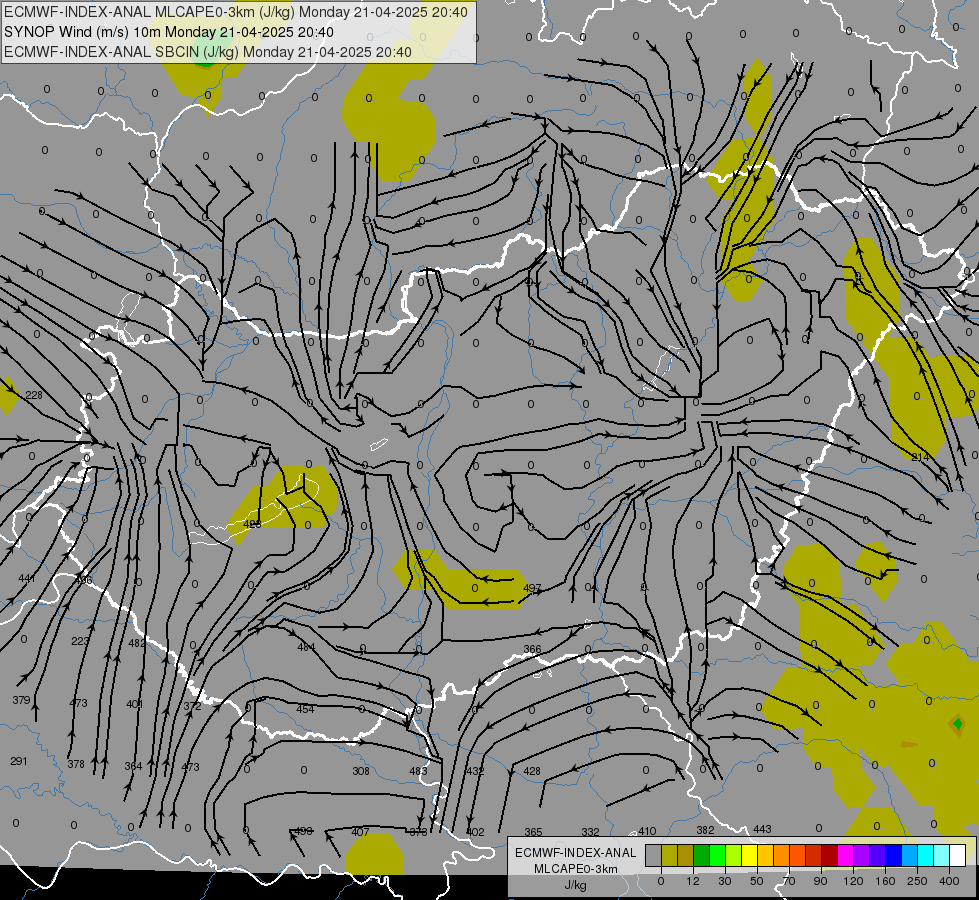
Task: Click the dark green legend swatch at the 12 tick
Action: pos(702,855)
